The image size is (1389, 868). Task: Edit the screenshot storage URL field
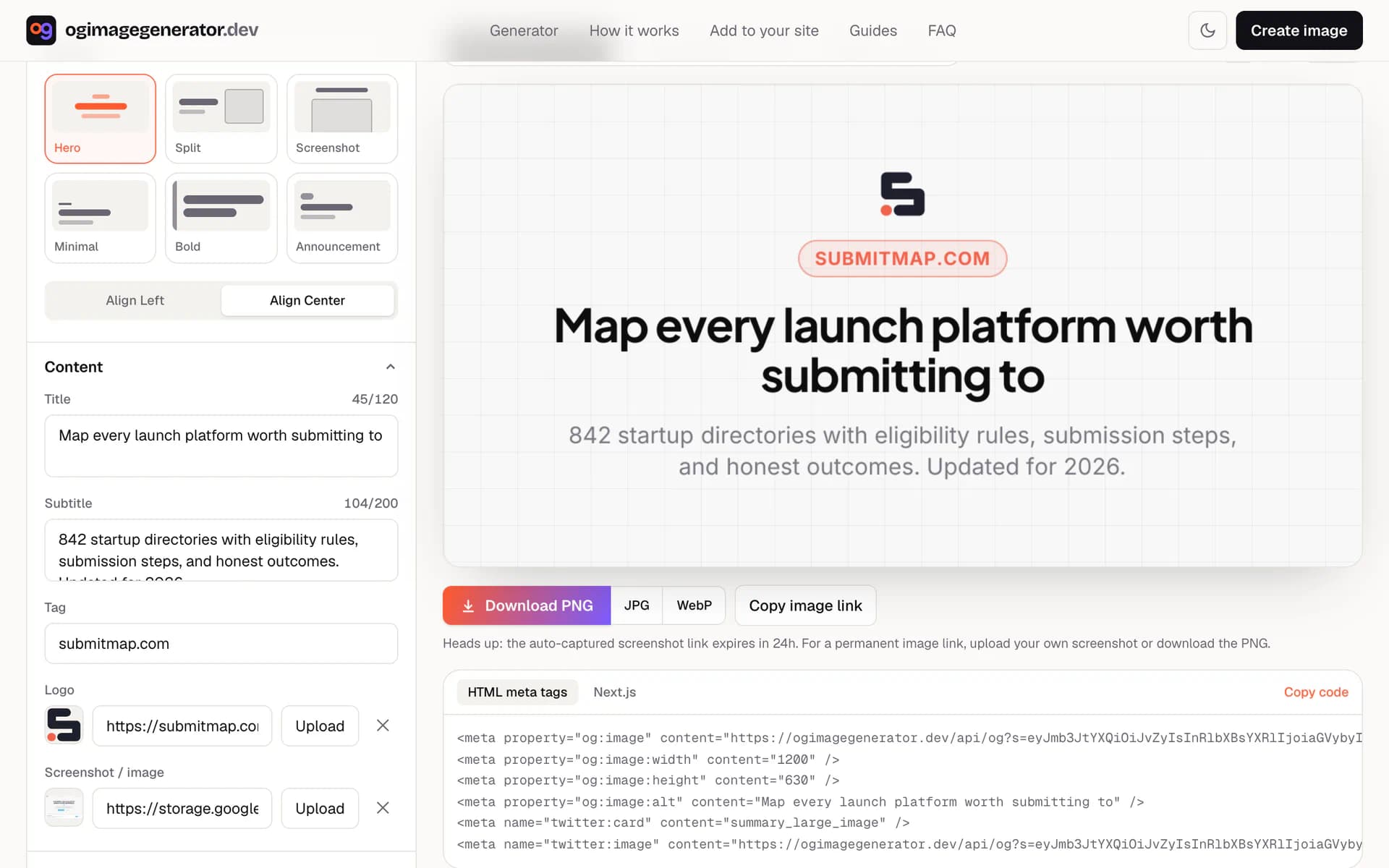[182, 808]
